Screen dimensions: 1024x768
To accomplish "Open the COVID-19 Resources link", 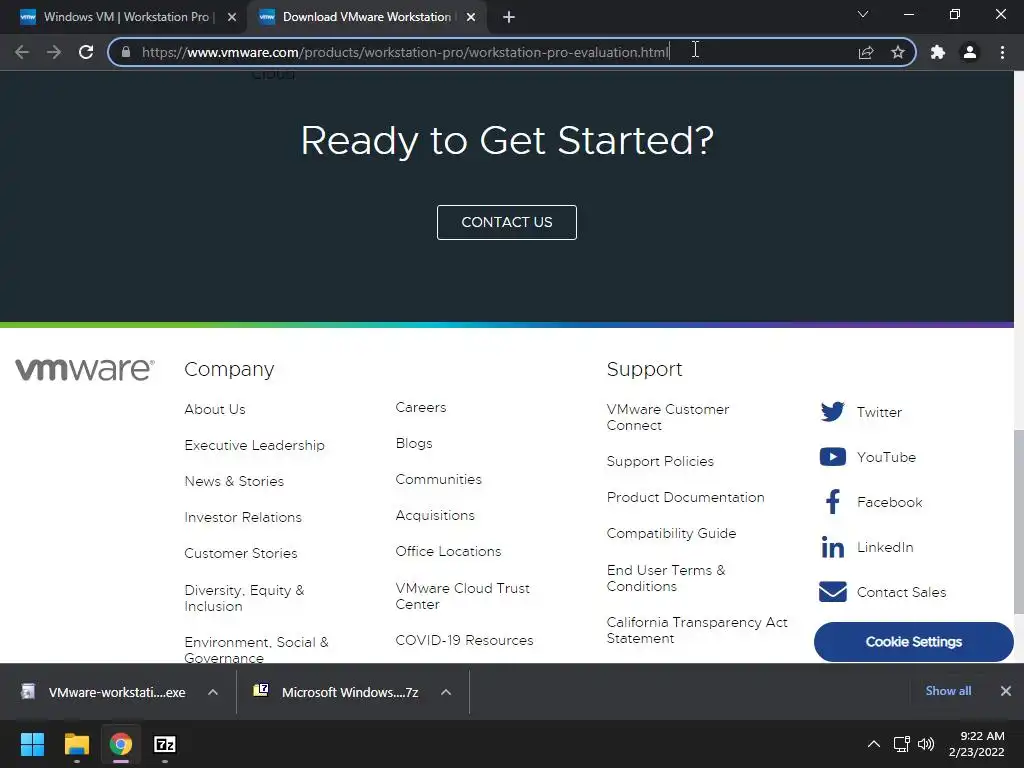I will [464, 640].
